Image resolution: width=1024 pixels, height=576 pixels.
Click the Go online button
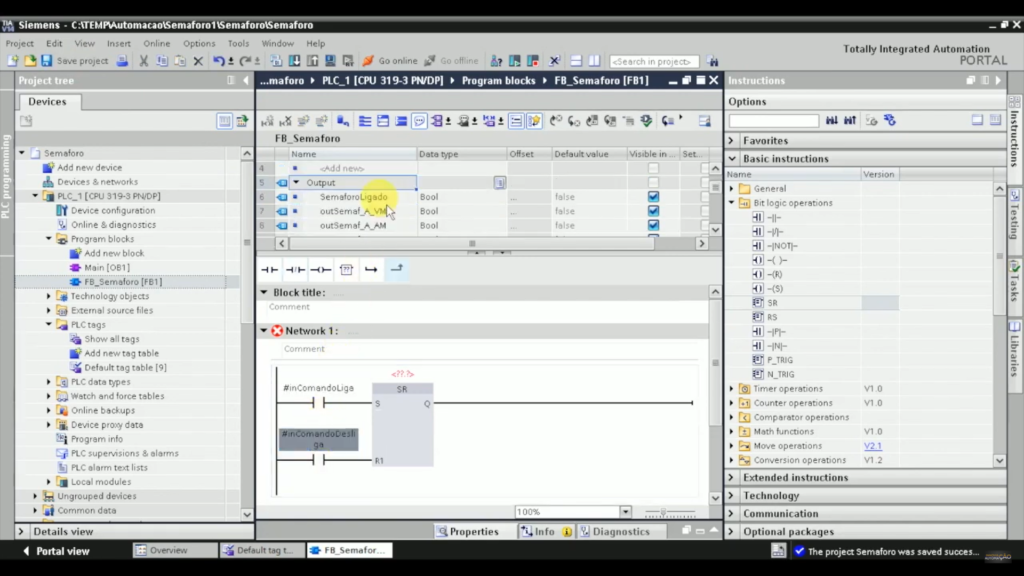390,61
